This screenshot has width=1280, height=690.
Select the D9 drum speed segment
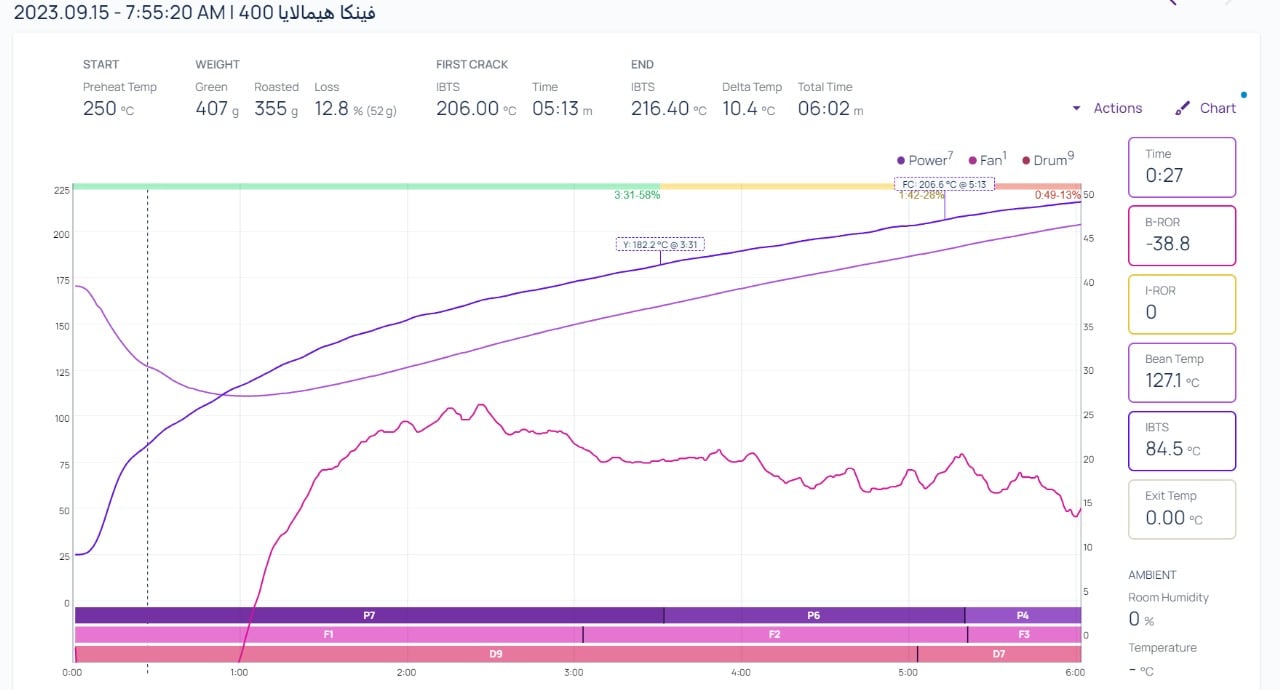(x=495, y=654)
